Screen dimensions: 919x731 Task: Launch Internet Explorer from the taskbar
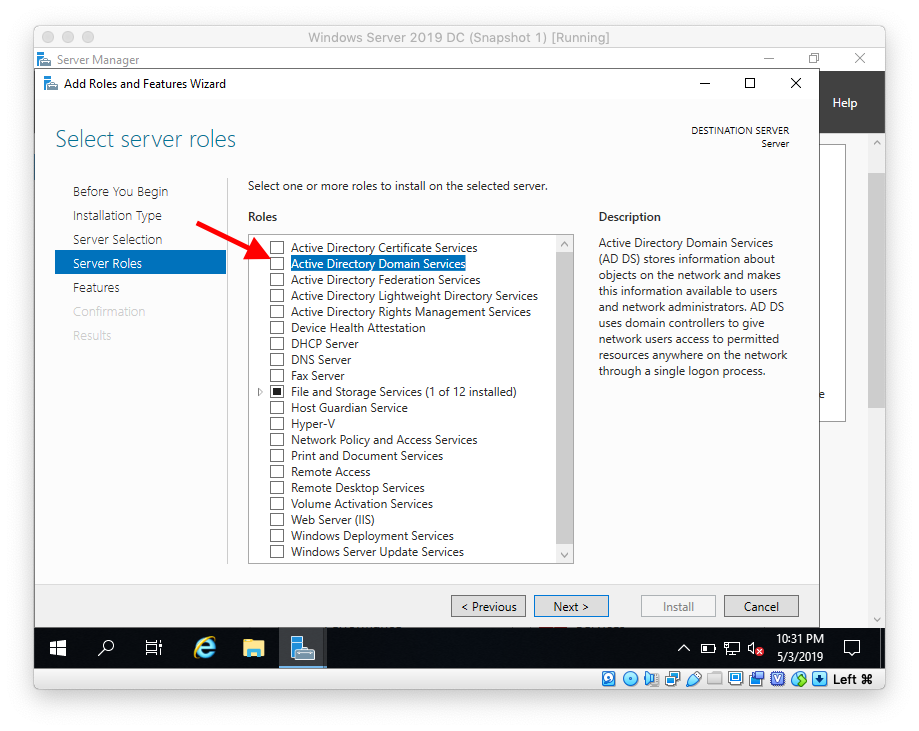pyautogui.click(x=204, y=648)
